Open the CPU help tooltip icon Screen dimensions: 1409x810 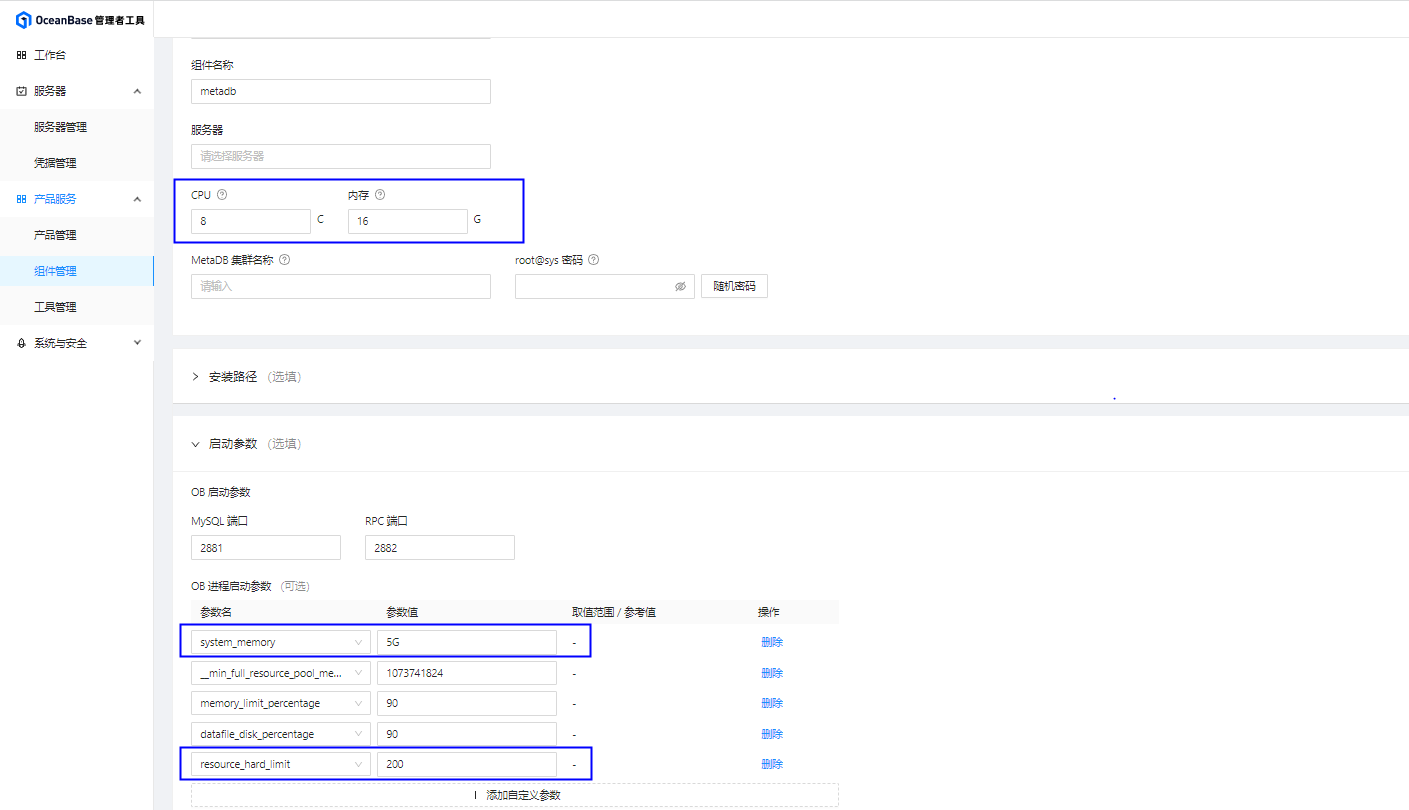pos(221,194)
